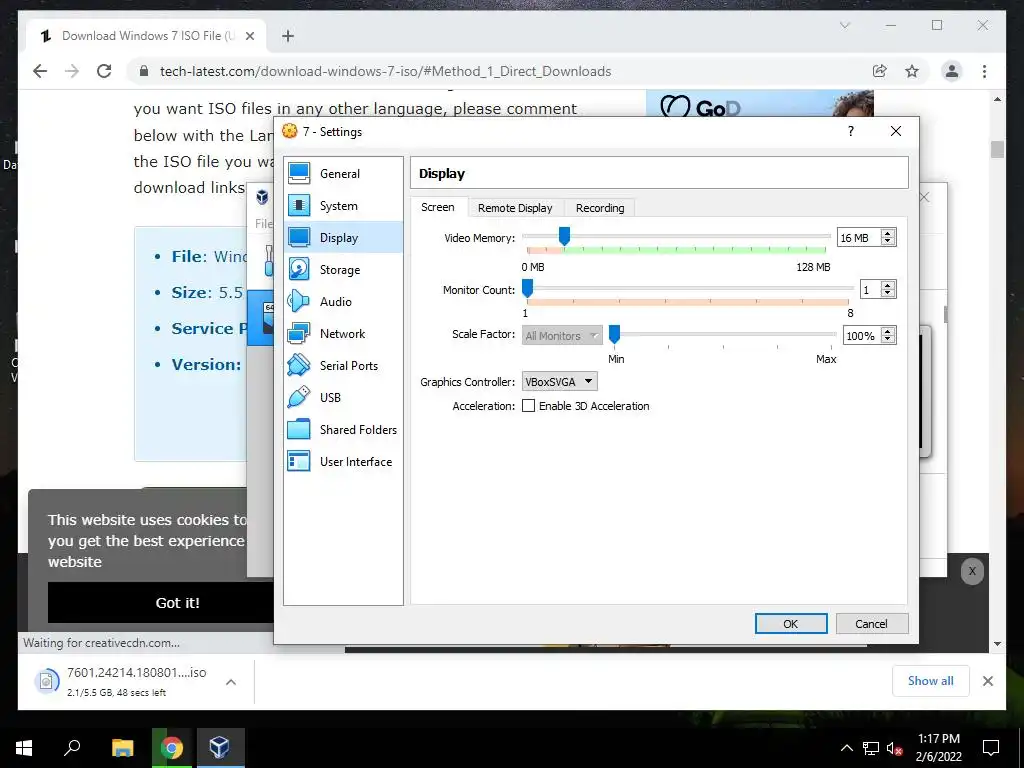Bookmark this page with star icon
The image size is (1024, 768).
(x=912, y=71)
